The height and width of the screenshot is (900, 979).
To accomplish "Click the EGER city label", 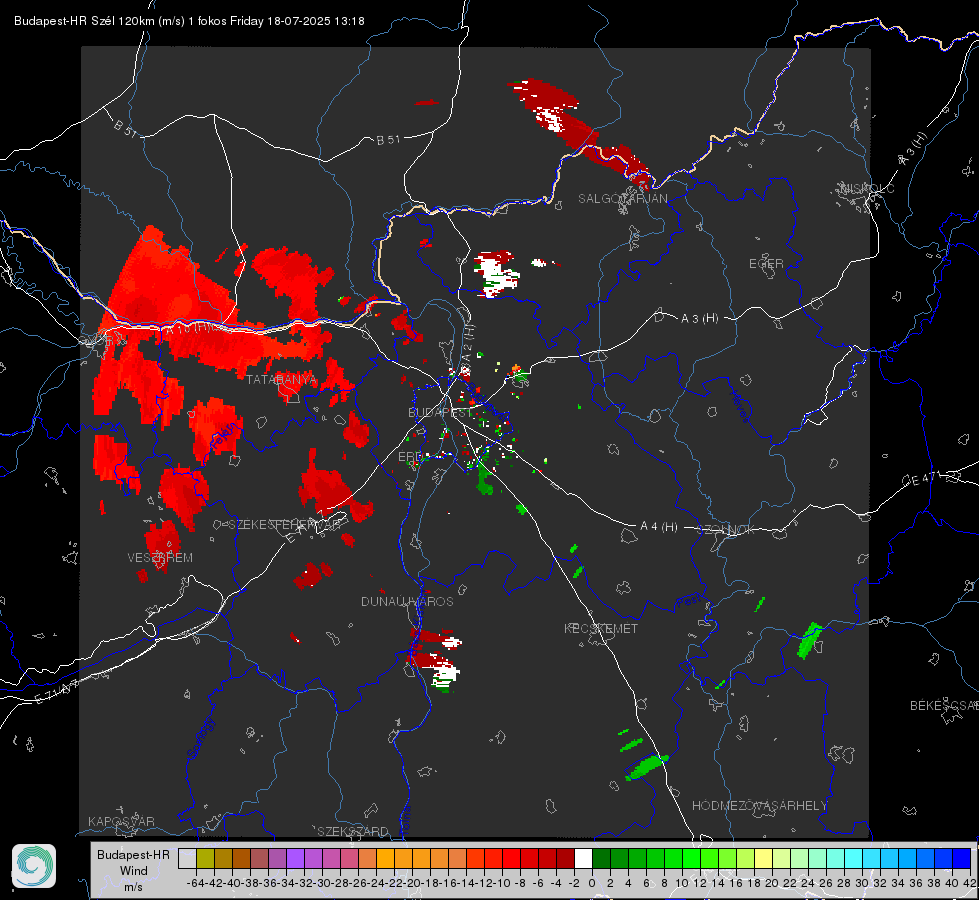I will coord(766,264).
